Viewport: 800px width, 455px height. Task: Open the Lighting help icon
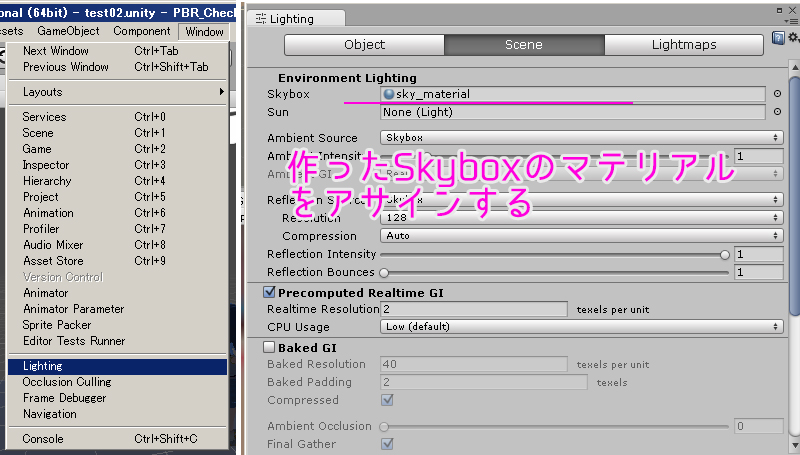(x=778, y=38)
